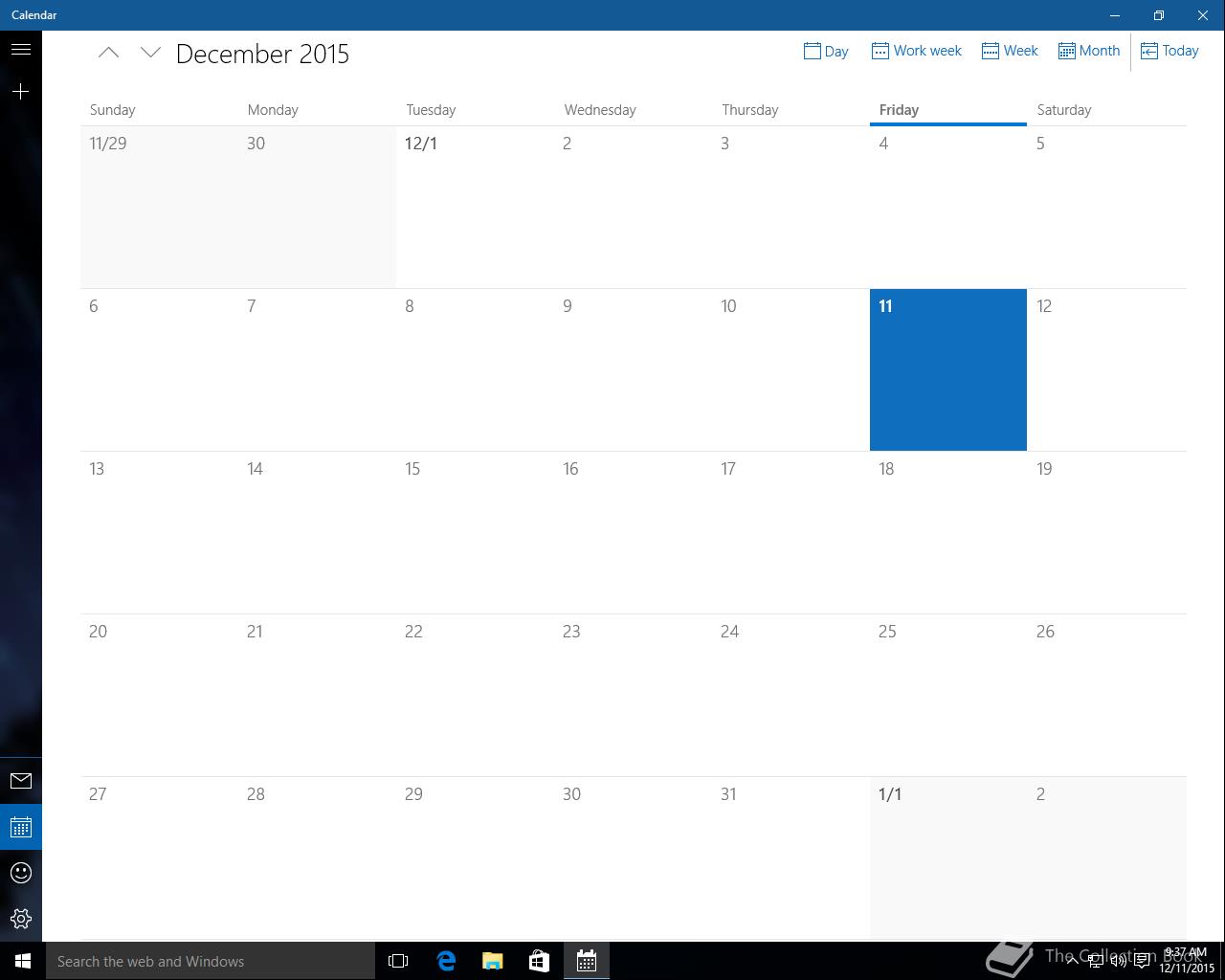Select December 20 cell
This screenshot has height=980, width=1225.
159,695
